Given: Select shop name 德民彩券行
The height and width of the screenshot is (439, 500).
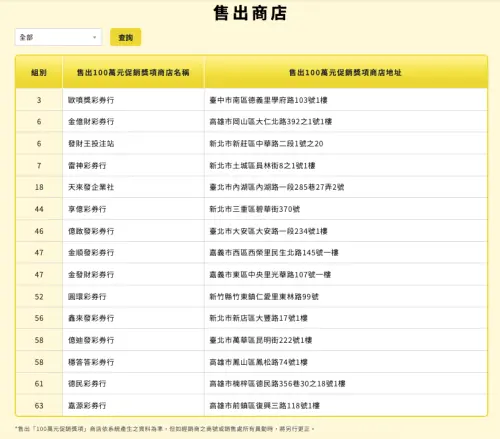Looking at the screenshot, I should pos(87,384).
